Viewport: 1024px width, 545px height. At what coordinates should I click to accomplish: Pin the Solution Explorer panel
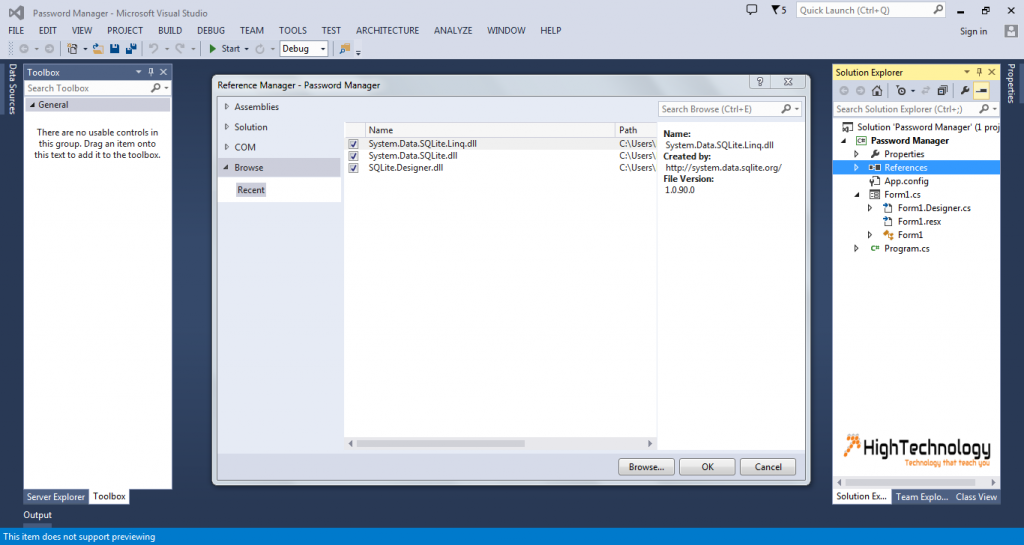click(x=979, y=72)
